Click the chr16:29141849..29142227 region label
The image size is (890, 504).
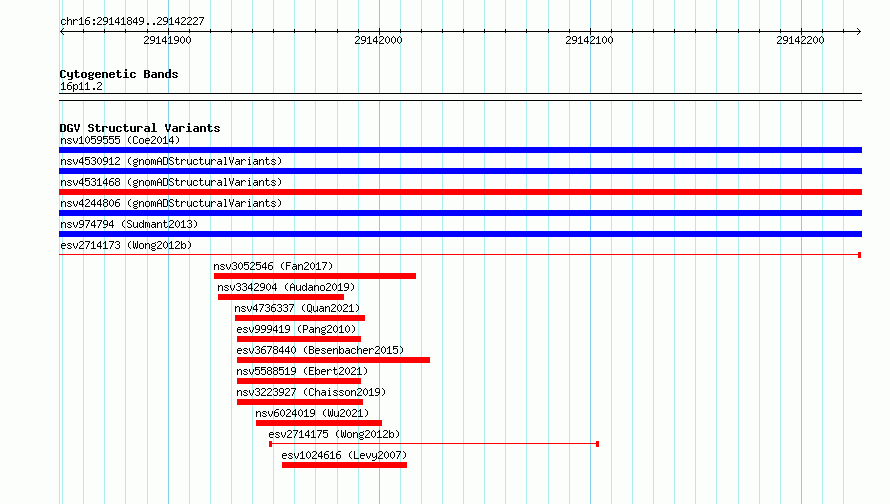(132, 21)
